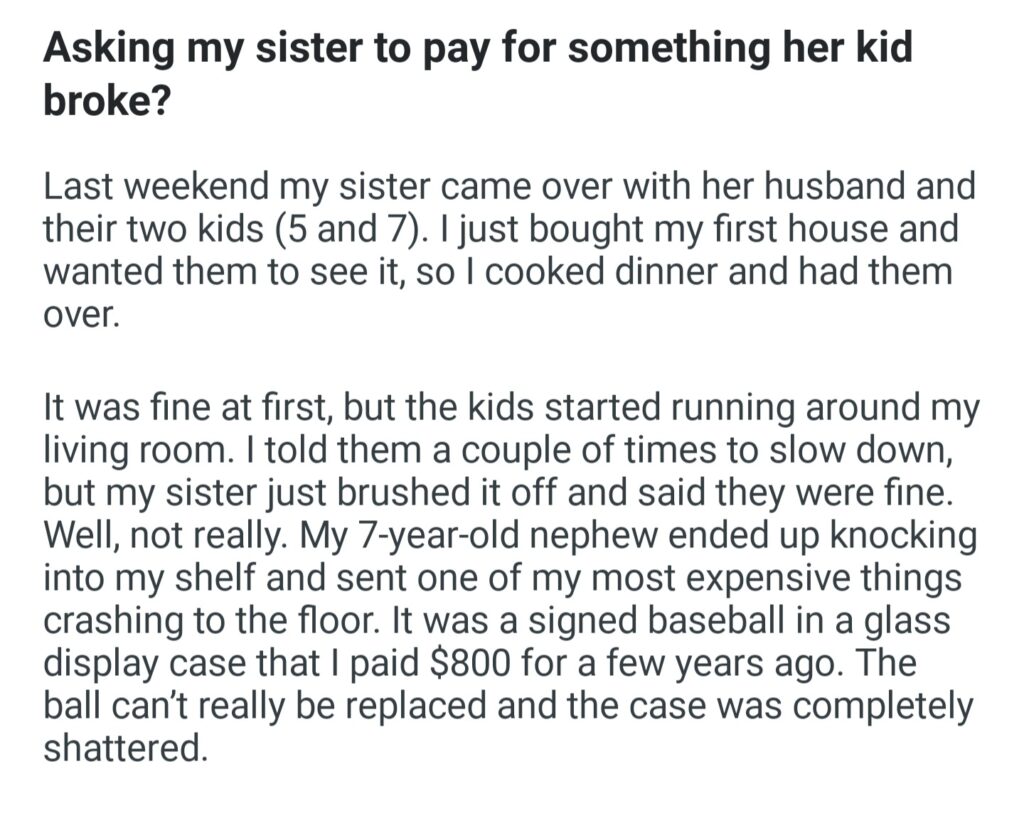Click the word "over." ending the first paragraph

click(81, 313)
